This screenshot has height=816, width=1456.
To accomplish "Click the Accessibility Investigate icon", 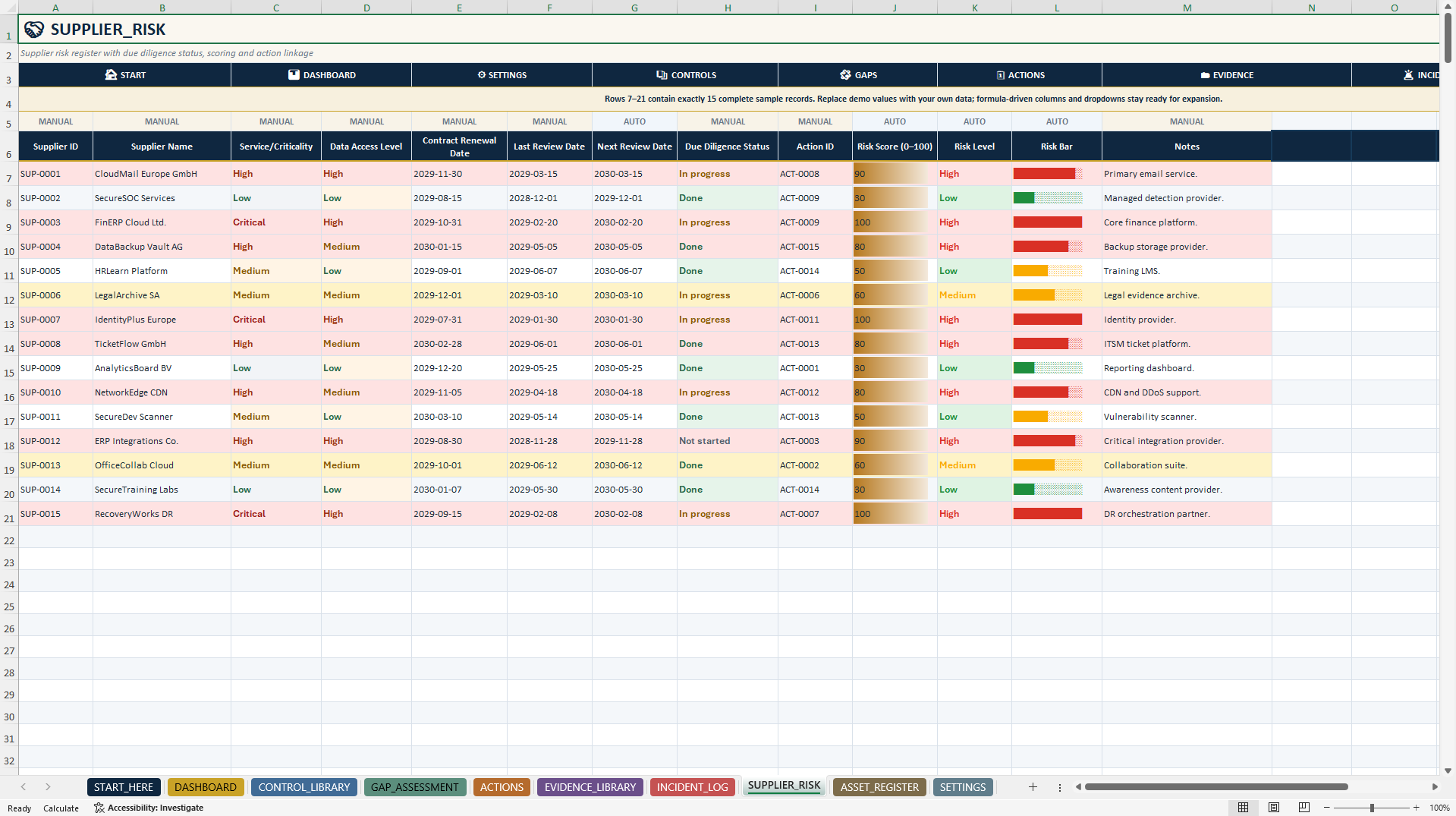I will coord(99,808).
